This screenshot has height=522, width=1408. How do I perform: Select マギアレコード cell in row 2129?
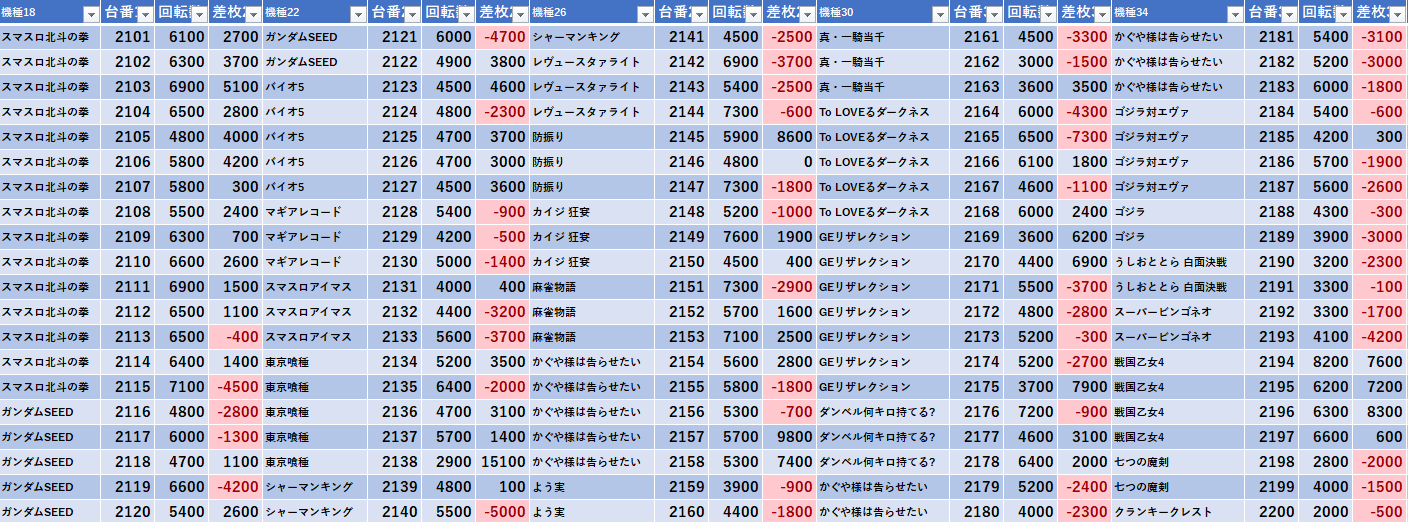pyautogui.click(x=315, y=237)
